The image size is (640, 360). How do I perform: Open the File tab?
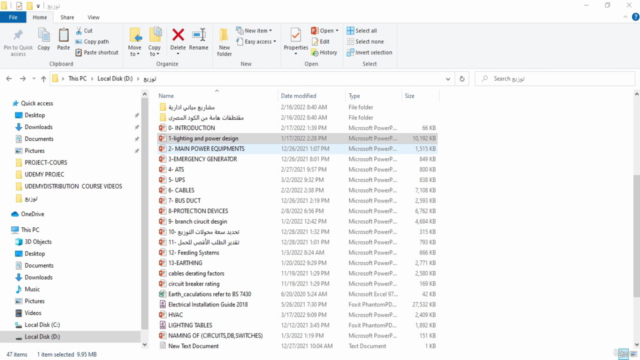tap(13, 17)
